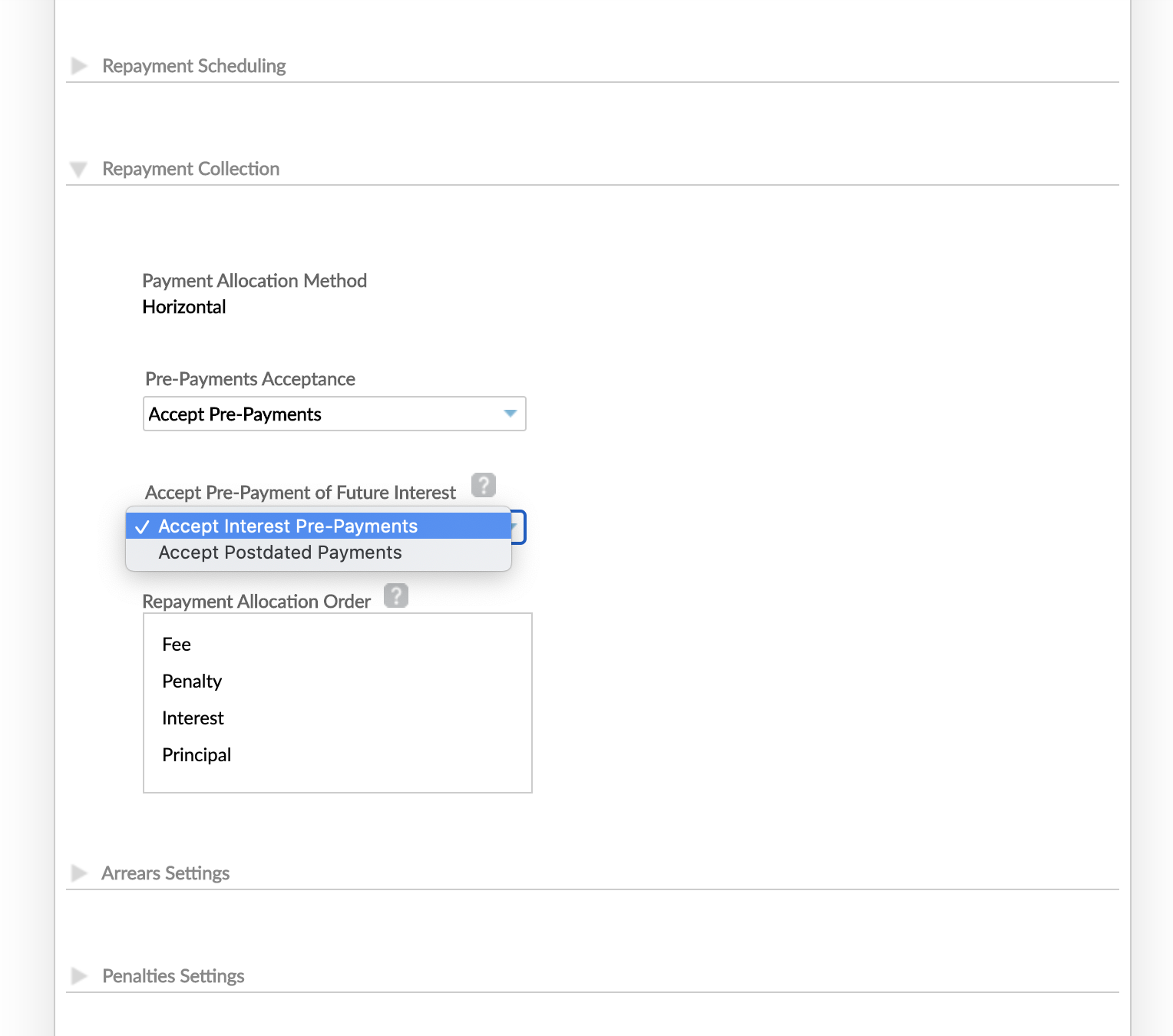Expand the Penalties Settings section triangle
This screenshot has height=1036, width=1173.
(x=79, y=976)
